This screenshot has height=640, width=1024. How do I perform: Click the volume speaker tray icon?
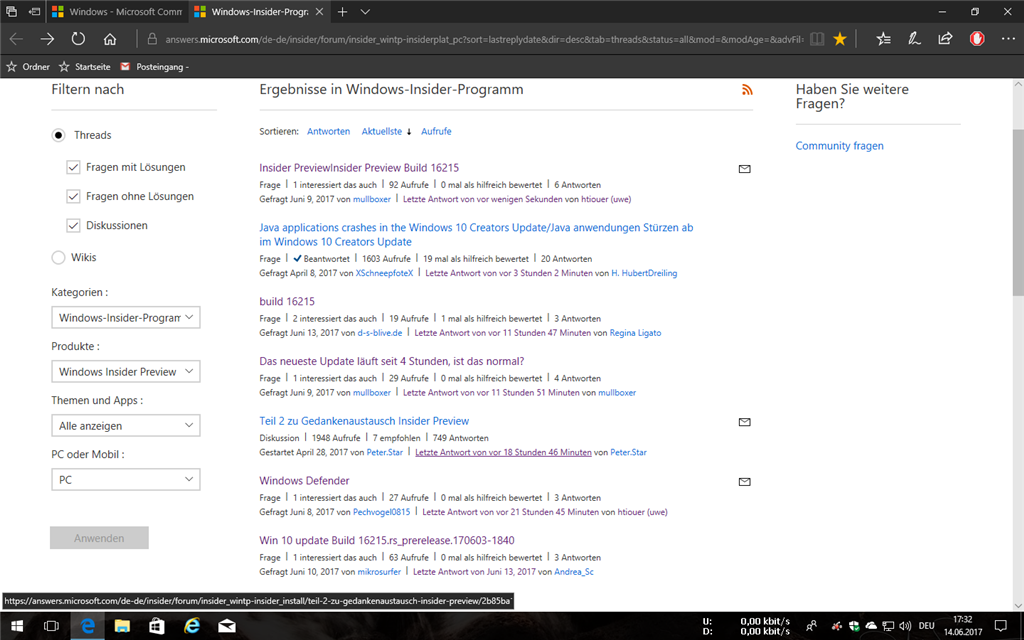[905, 626]
